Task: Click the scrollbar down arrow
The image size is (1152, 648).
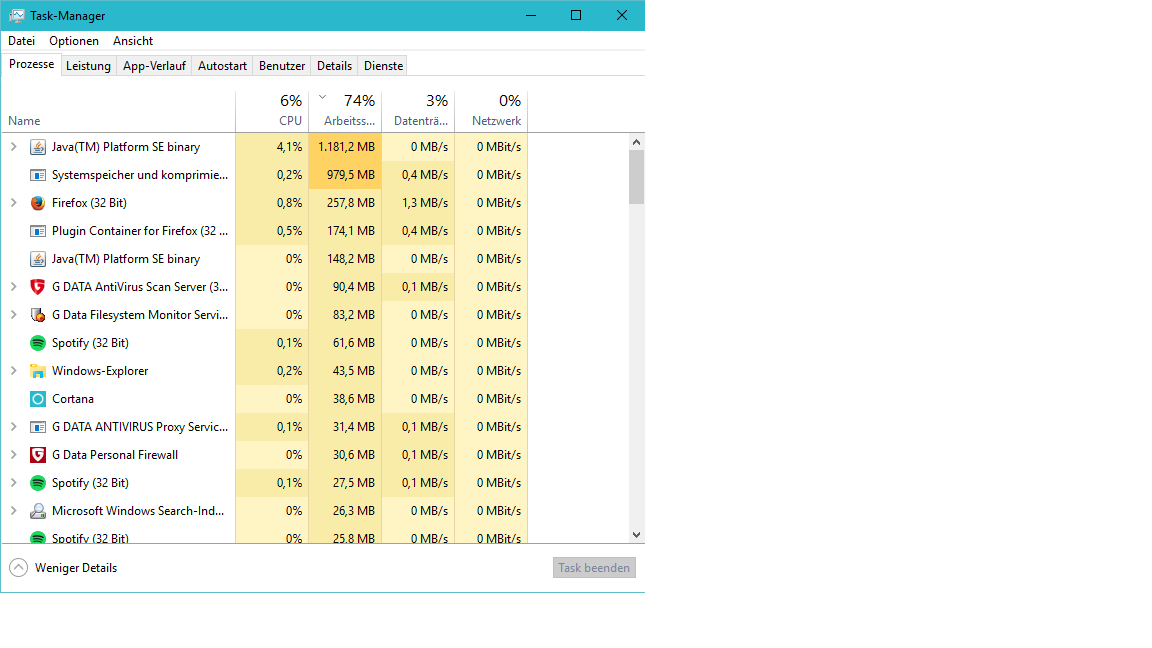Action: [x=636, y=535]
